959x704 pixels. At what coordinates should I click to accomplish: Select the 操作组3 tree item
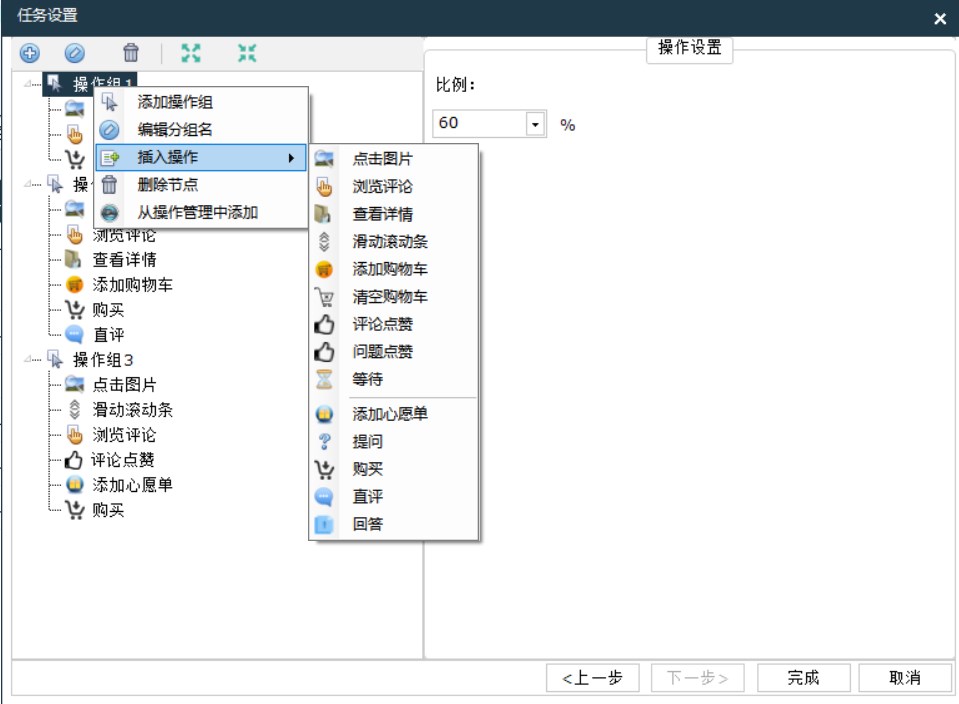click(x=103, y=360)
